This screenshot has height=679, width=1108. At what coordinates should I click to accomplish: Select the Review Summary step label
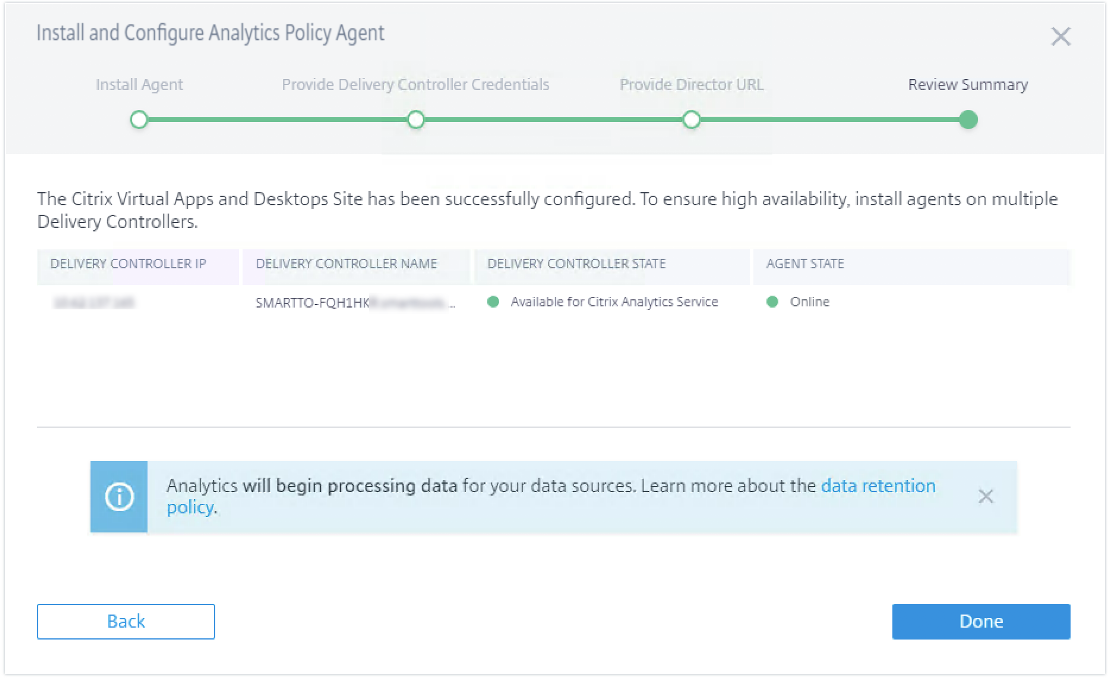(x=967, y=85)
